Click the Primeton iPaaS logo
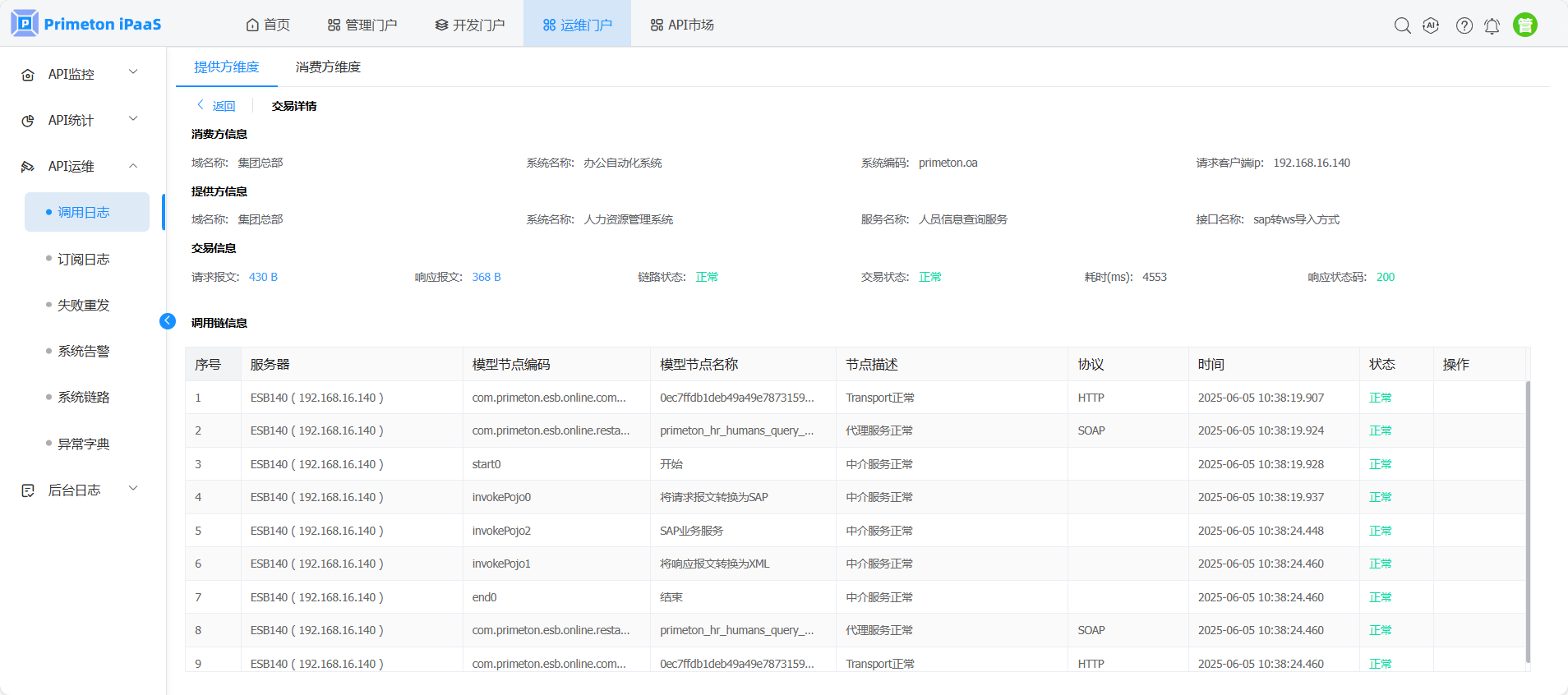 (x=86, y=24)
